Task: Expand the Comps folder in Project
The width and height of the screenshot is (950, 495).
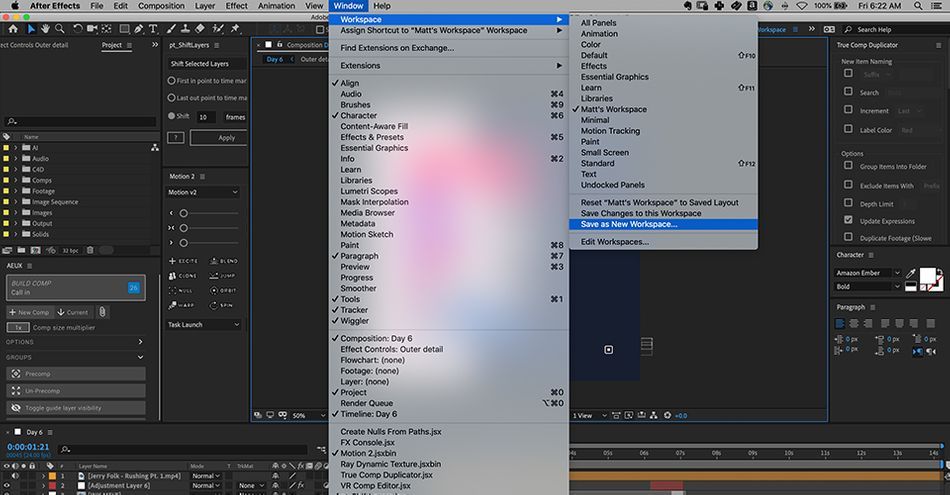Action: coord(16,181)
